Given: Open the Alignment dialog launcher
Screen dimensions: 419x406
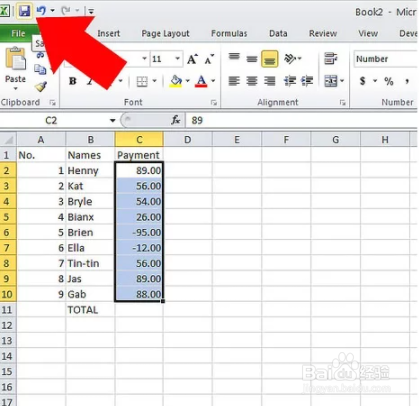Looking at the screenshot, I should [342, 103].
